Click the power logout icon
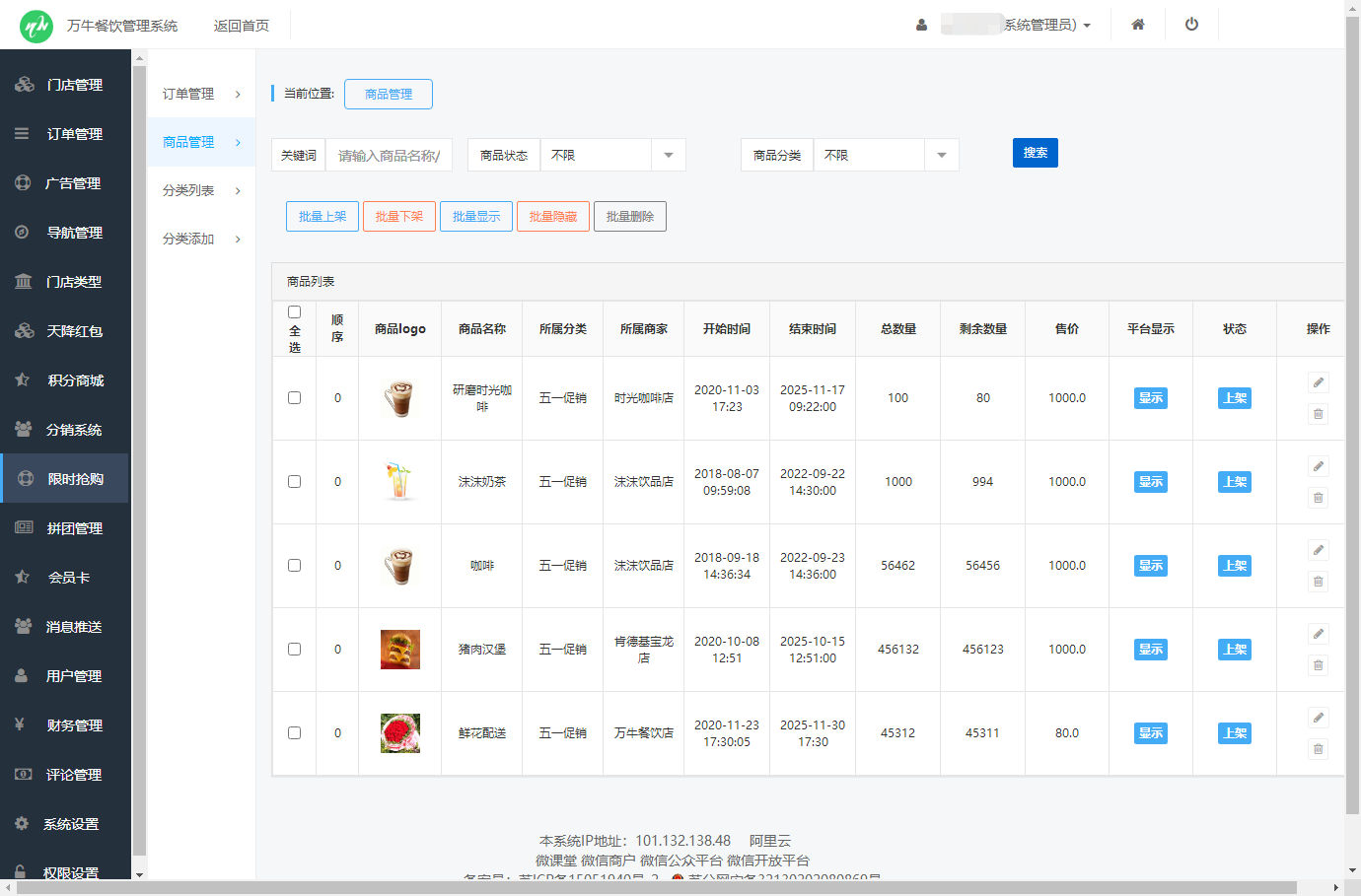 [x=1191, y=25]
